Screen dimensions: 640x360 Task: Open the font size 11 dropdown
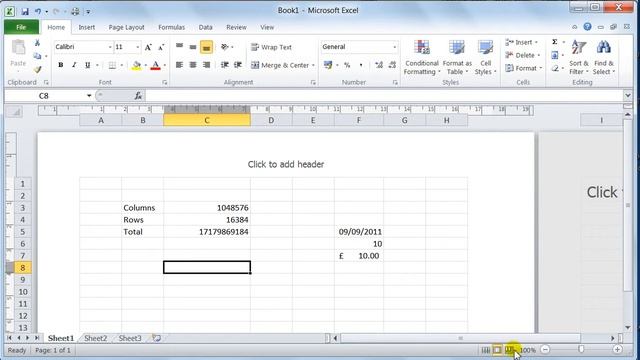[x=138, y=47]
